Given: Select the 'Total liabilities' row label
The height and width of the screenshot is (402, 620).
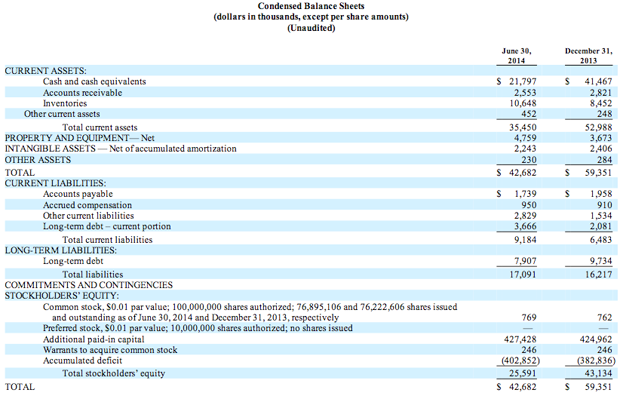Looking at the screenshot, I should (x=93, y=275).
